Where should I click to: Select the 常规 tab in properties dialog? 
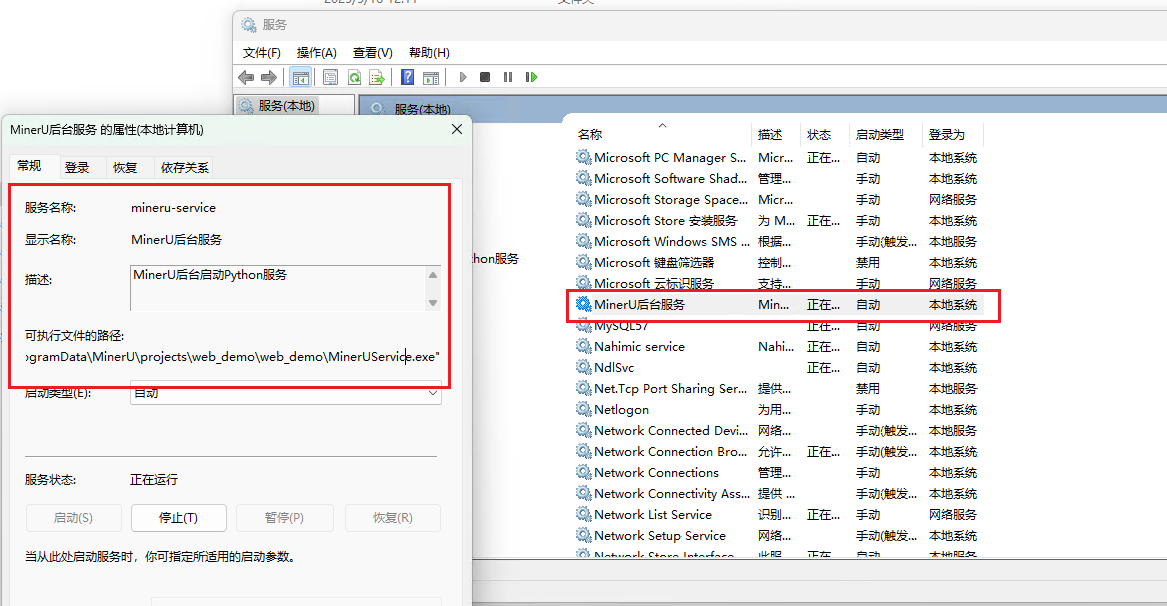30,165
